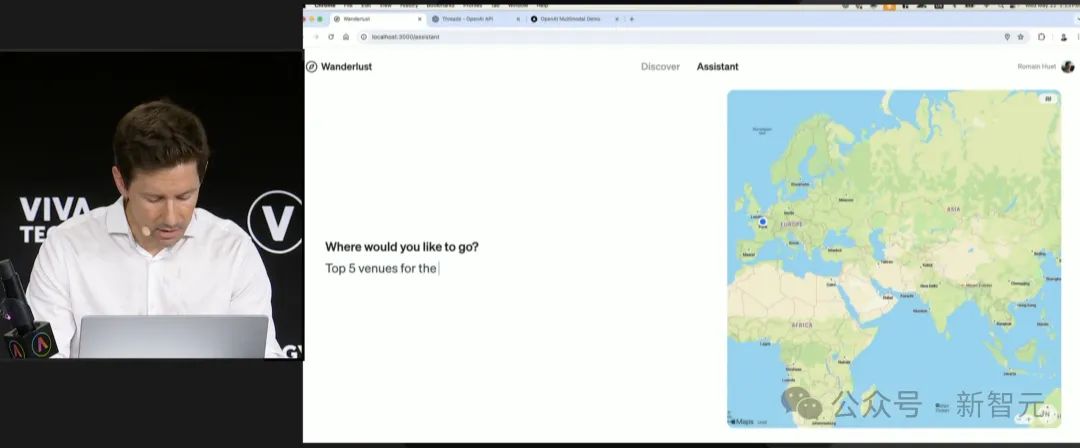Screen dimensions: 1080x448
Task: Open the OpenAI Multimodal Demo browser tab
Action: click(570, 19)
